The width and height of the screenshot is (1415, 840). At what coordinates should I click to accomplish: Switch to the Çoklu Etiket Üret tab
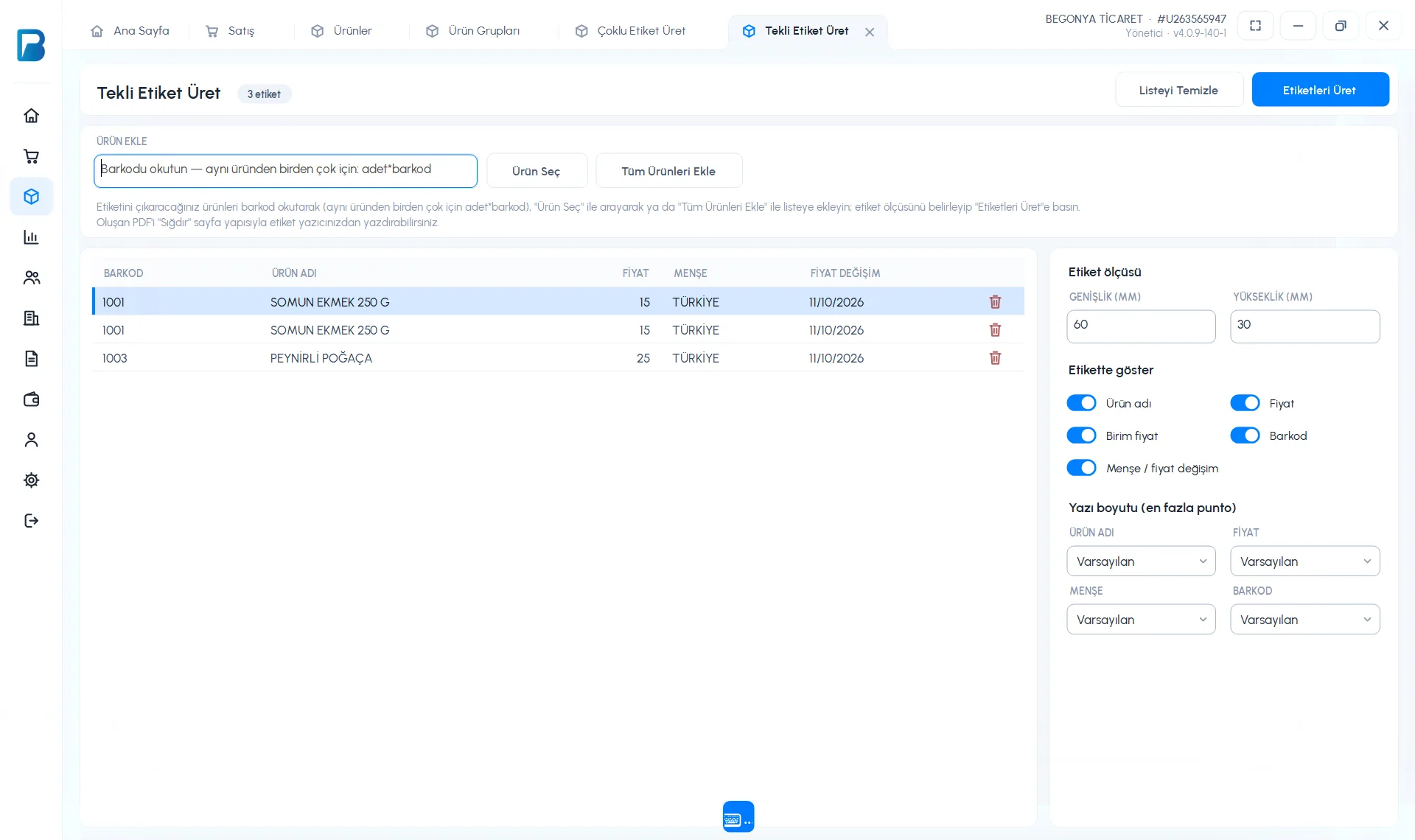(x=631, y=31)
